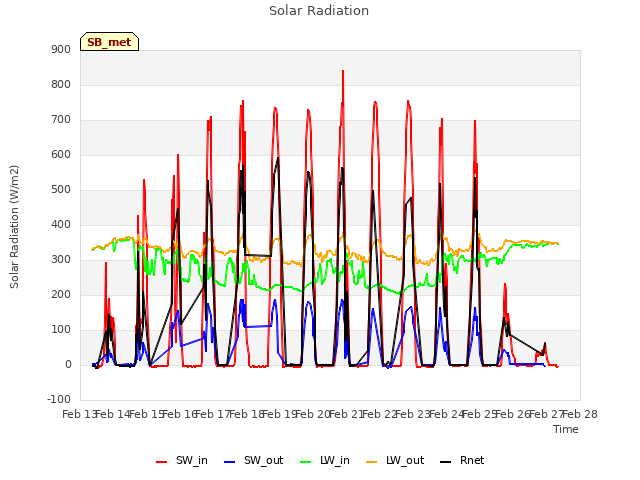This screenshot has width=640, height=480.
Task: Click the Feb 16 x-axis tick label
Action: point(180,414)
